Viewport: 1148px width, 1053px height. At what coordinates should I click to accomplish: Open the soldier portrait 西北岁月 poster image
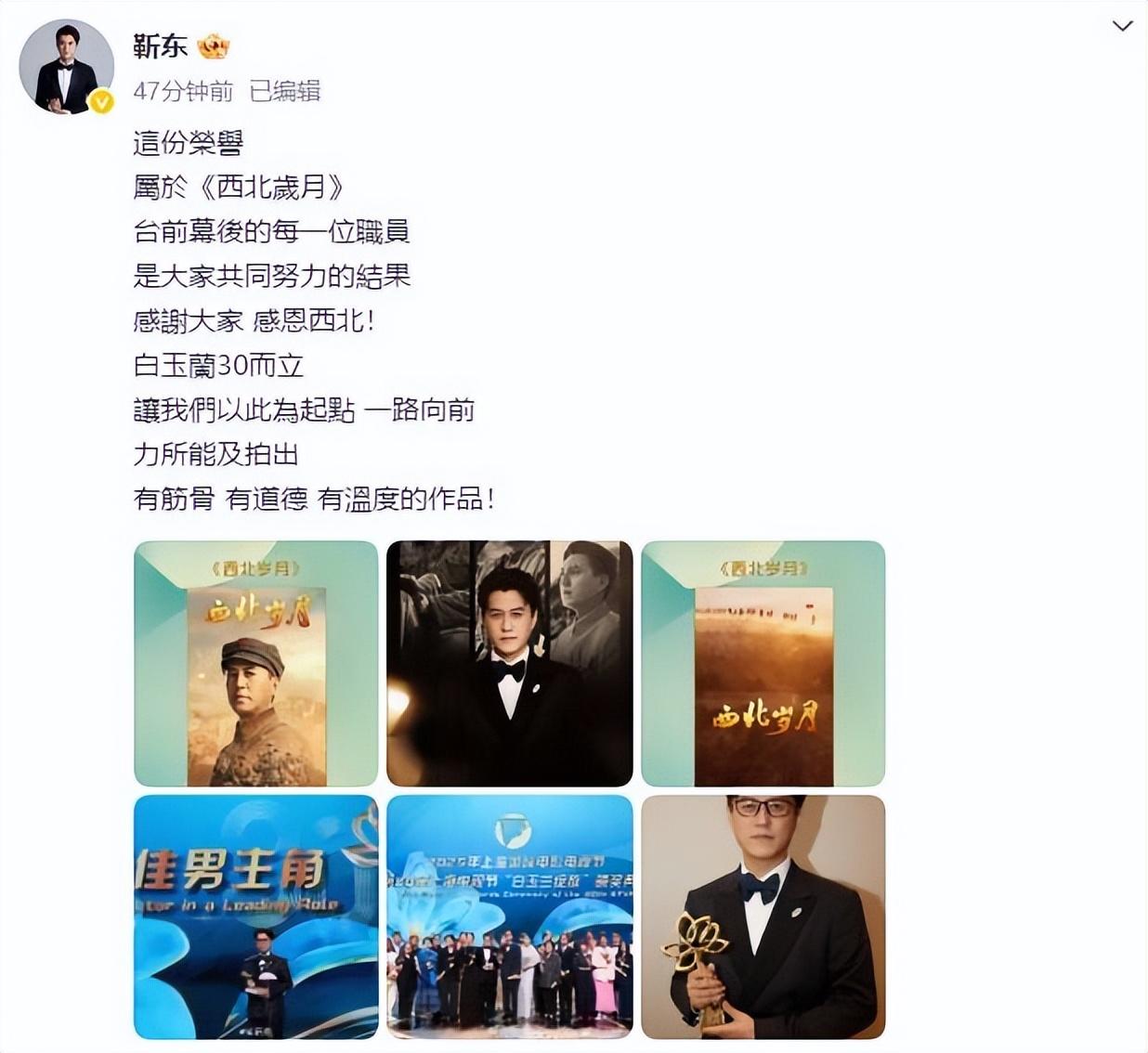click(x=256, y=663)
